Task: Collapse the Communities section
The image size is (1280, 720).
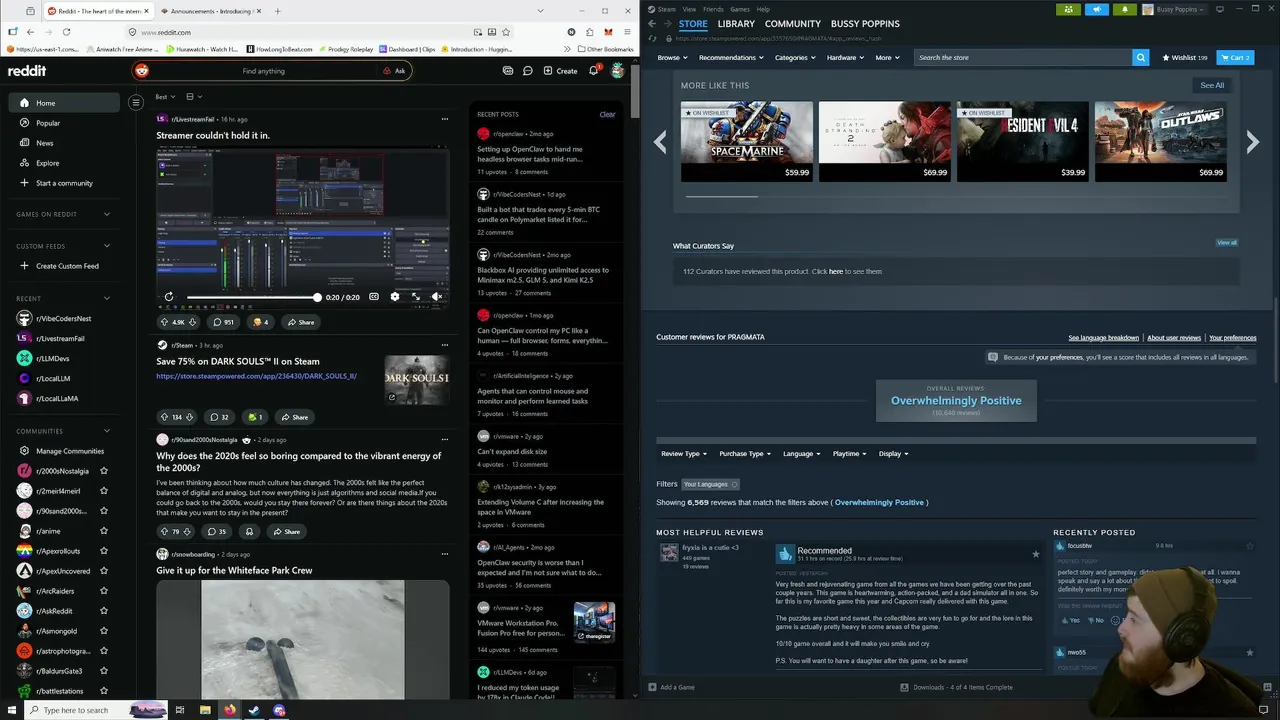Action: (107, 431)
